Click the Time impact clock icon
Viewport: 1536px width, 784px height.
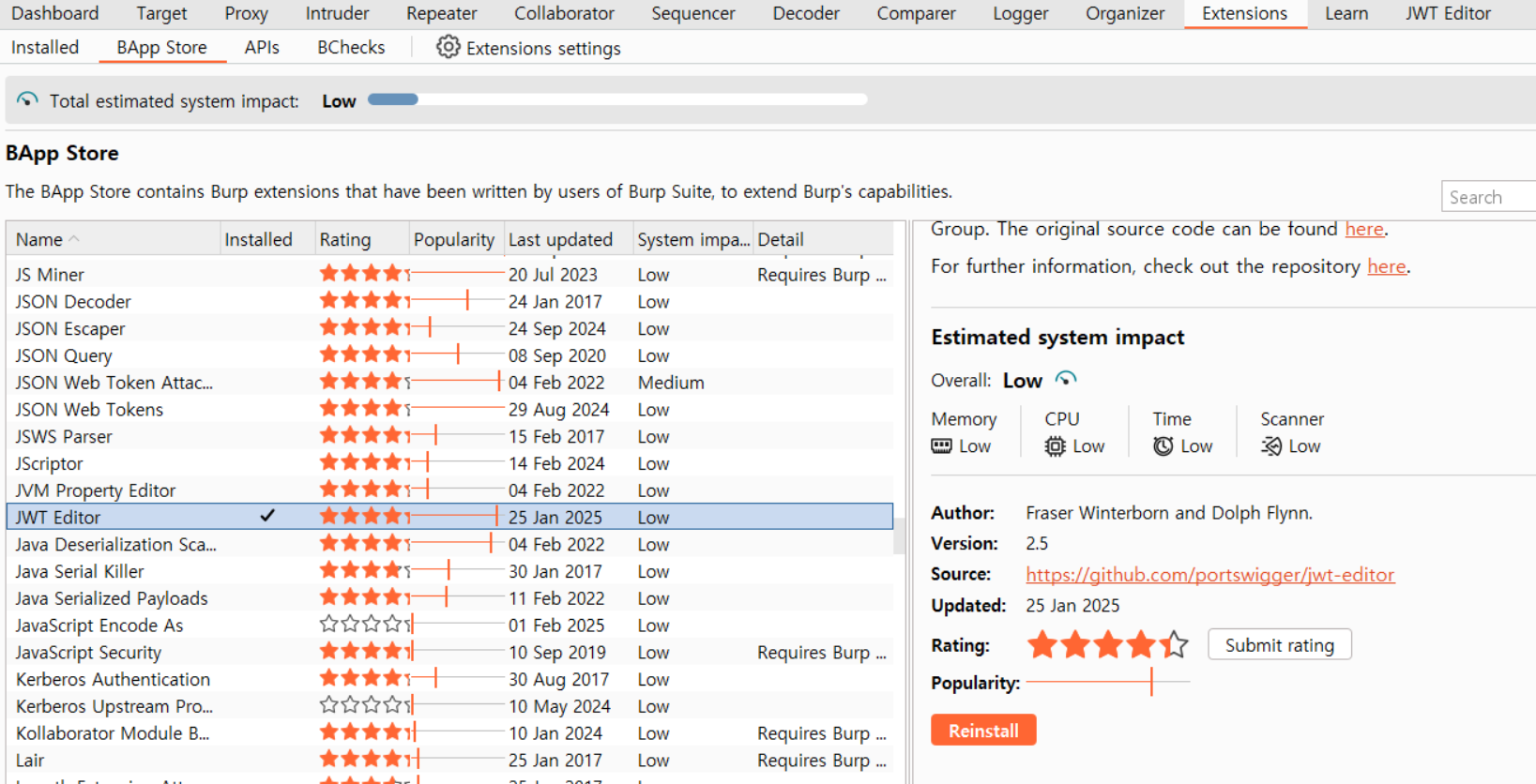pos(1163,446)
